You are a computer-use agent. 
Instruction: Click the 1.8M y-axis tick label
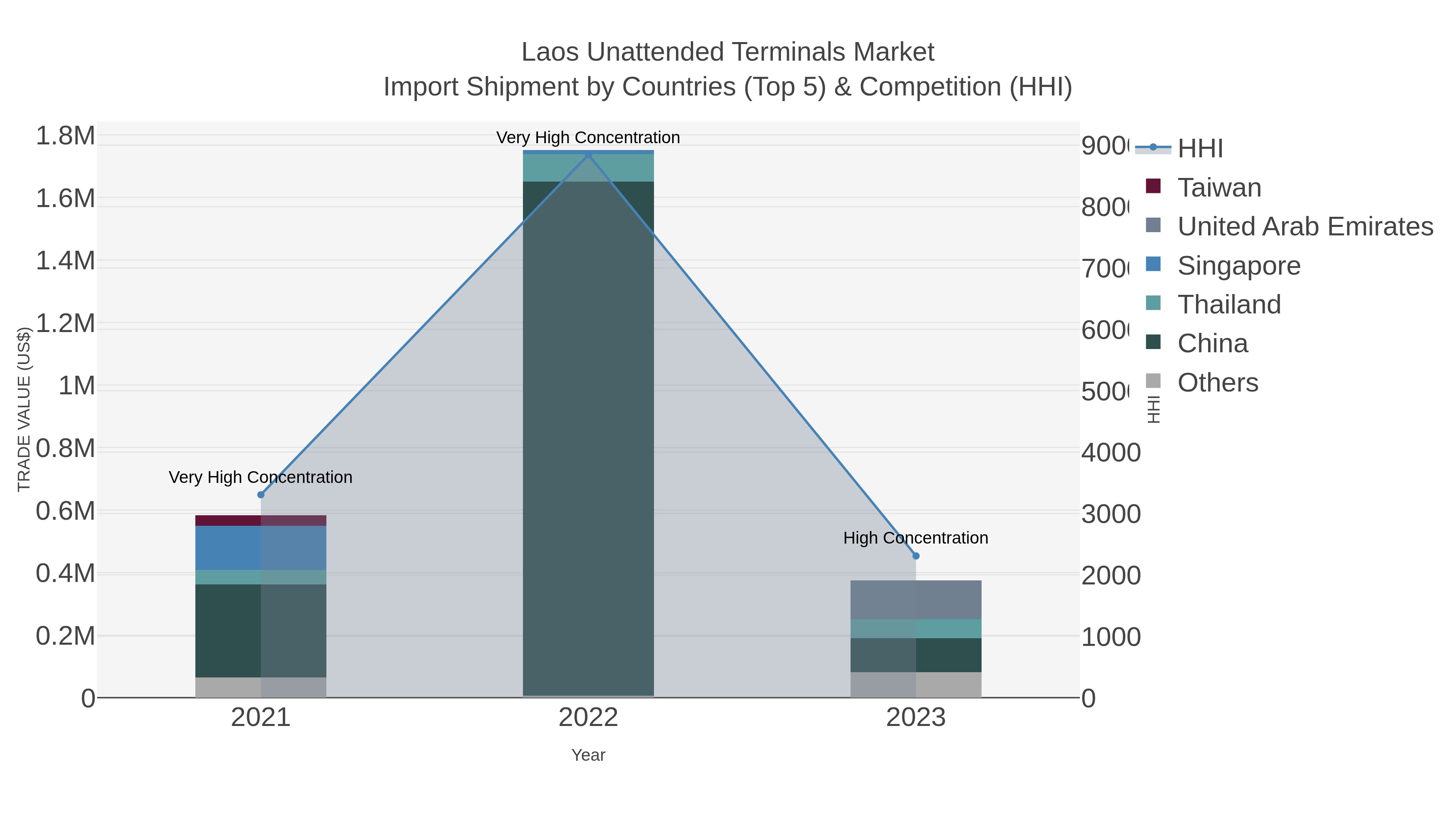click(66, 135)
